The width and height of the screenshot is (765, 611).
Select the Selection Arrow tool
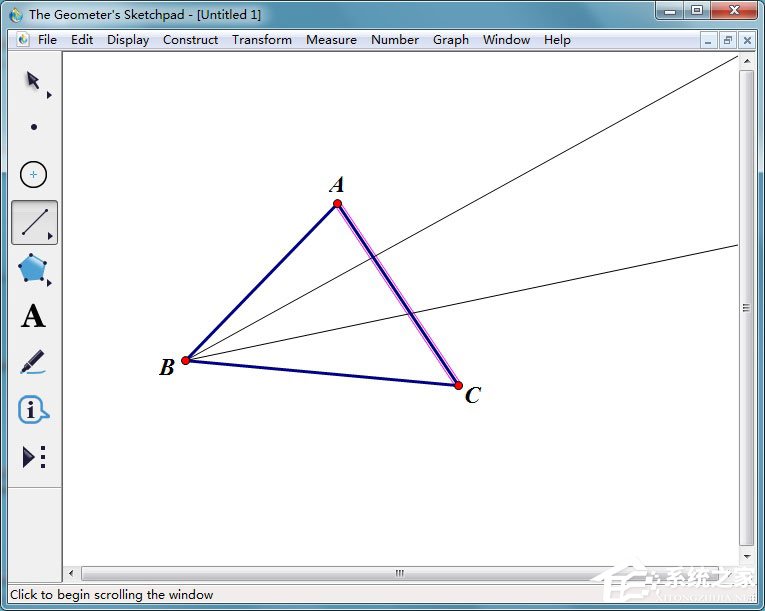pos(33,81)
